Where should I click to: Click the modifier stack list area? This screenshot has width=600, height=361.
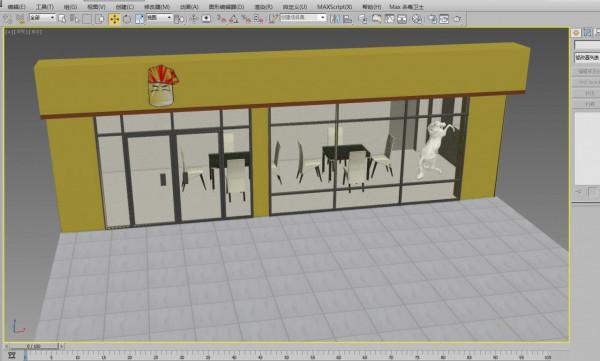pyautogui.click(x=587, y=148)
